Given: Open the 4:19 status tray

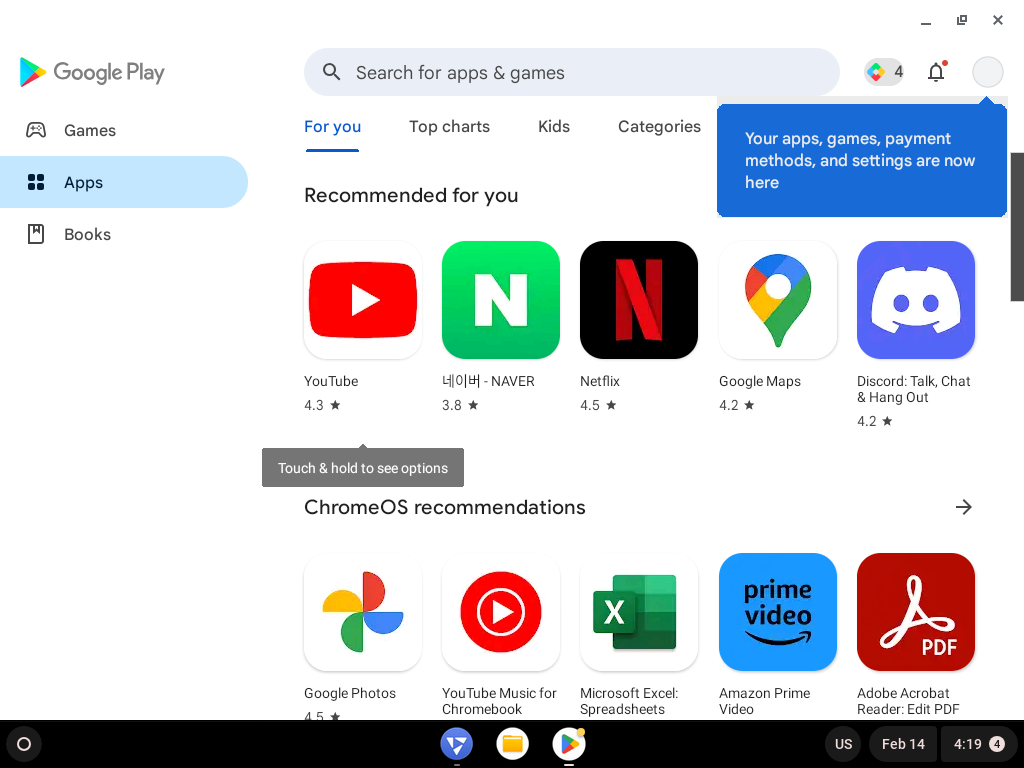Looking at the screenshot, I should tap(978, 744).
